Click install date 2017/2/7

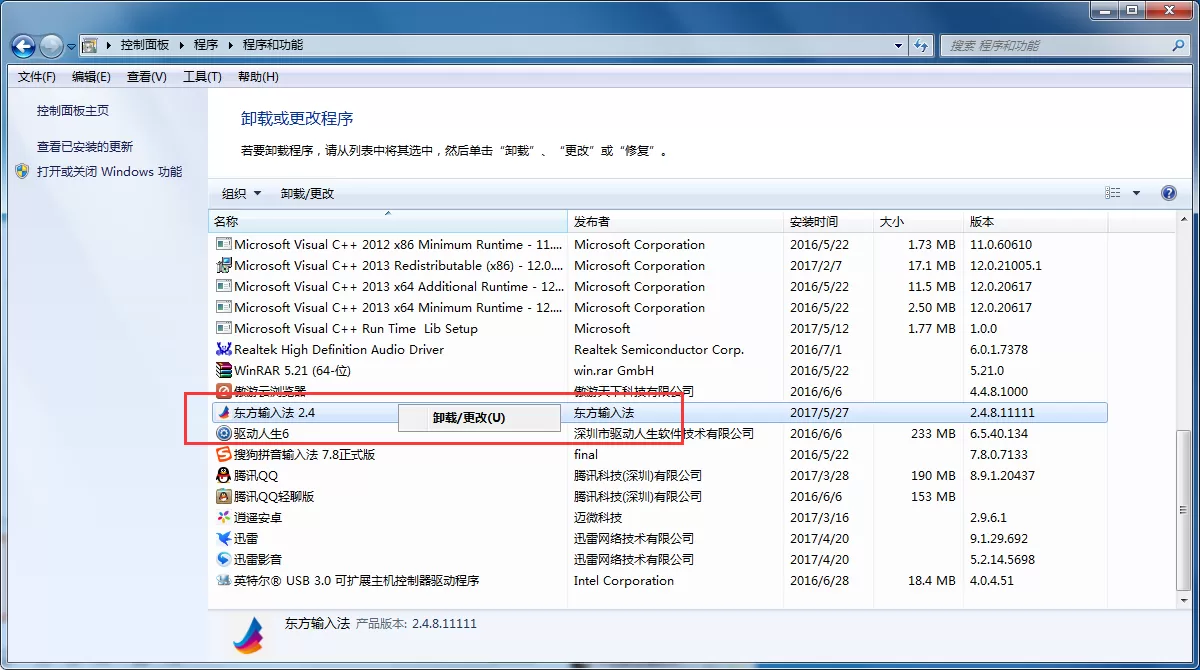click(816, 265)
